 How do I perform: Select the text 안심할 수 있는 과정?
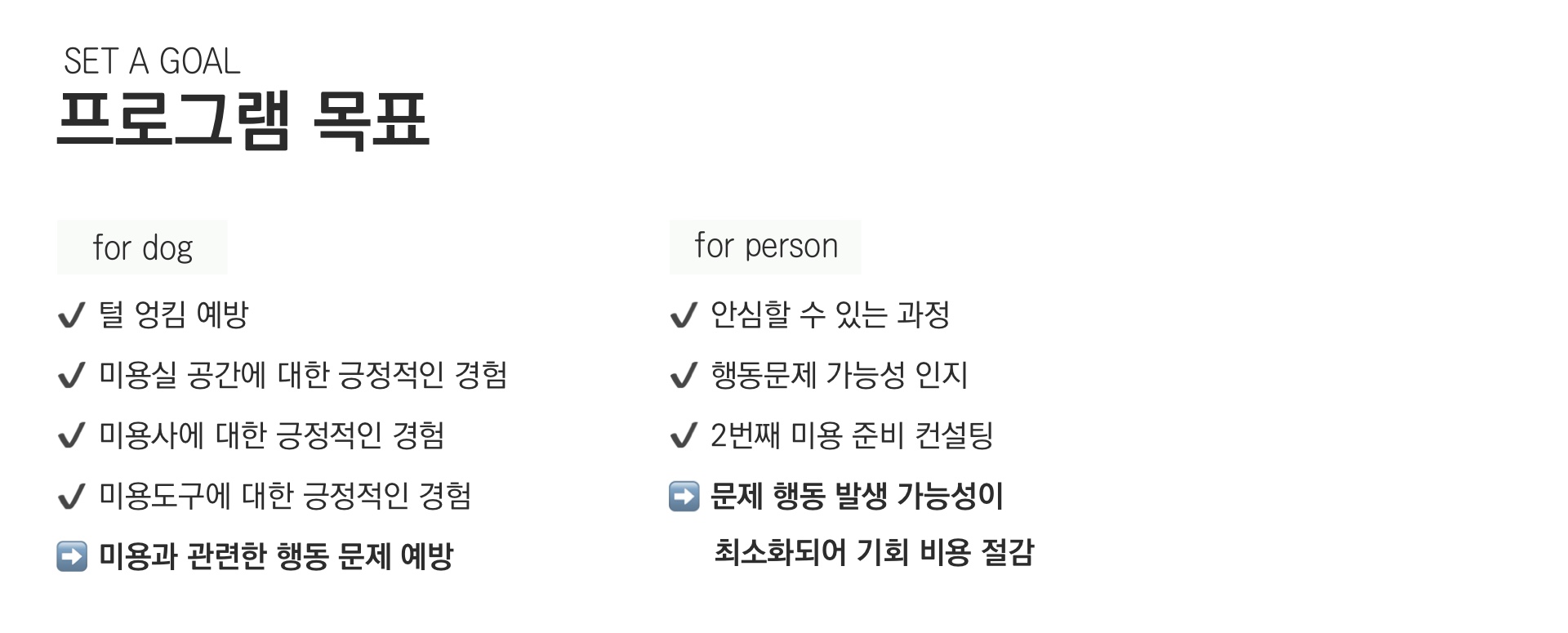pos(831,314)
